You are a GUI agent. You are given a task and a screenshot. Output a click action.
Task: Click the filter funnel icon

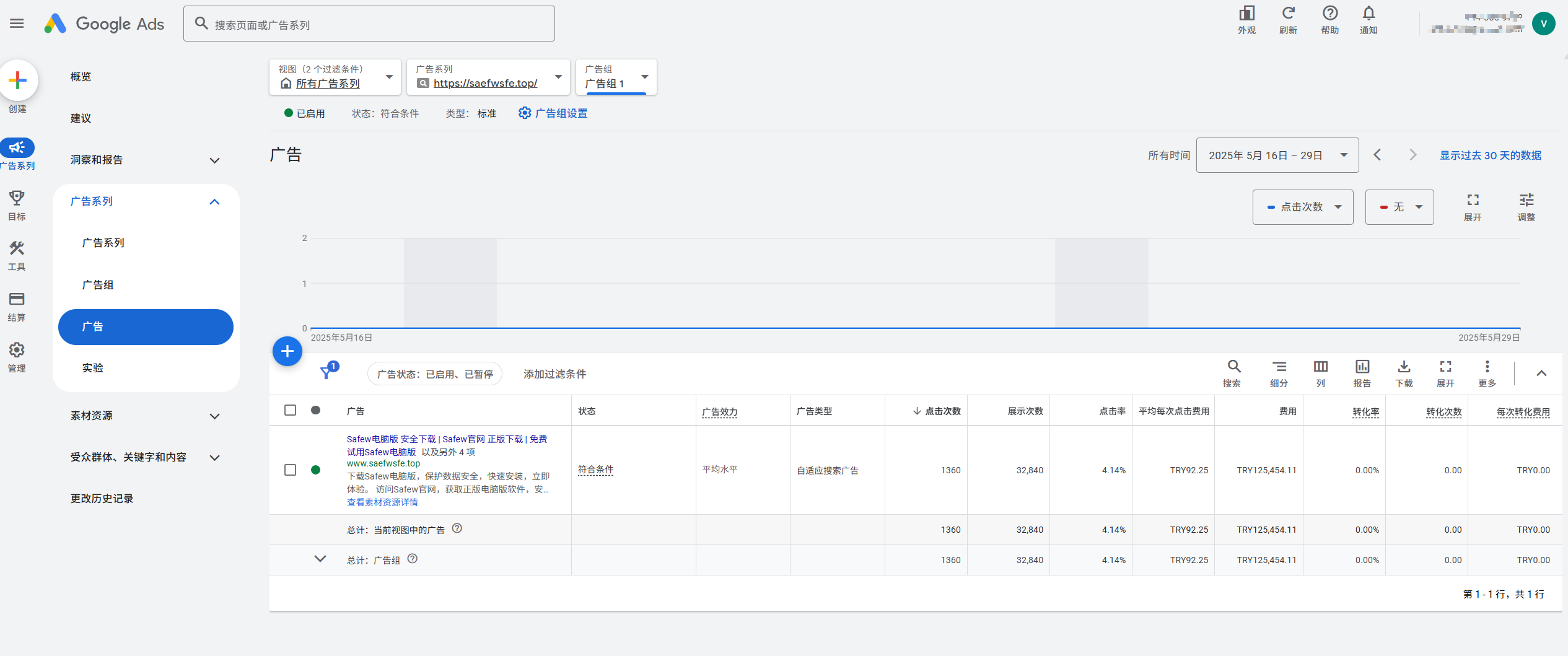tap(326, 373)
